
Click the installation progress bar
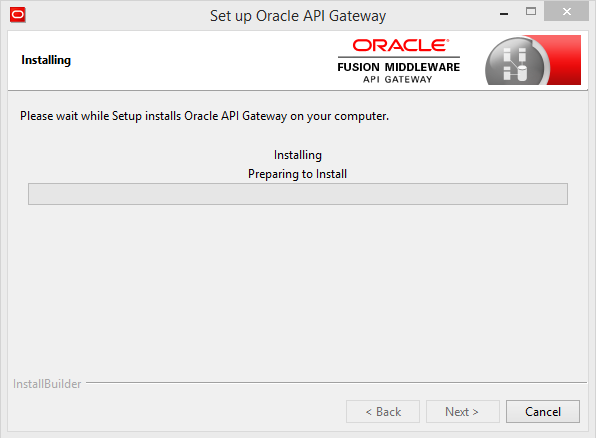[x=298, y=194]
